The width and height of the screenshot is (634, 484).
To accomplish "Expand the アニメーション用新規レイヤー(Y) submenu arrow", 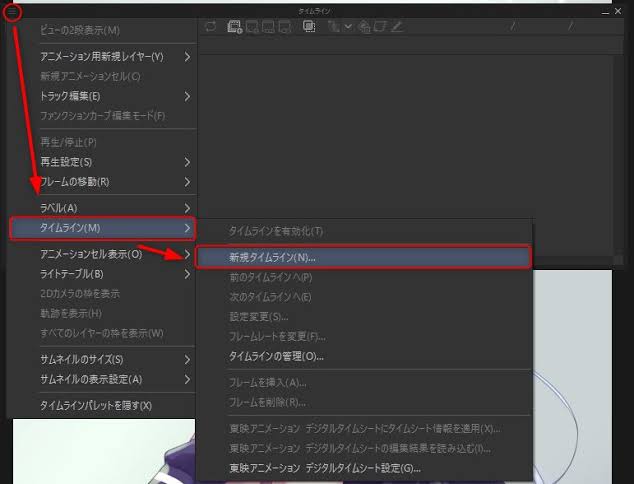I will point(187,57).
